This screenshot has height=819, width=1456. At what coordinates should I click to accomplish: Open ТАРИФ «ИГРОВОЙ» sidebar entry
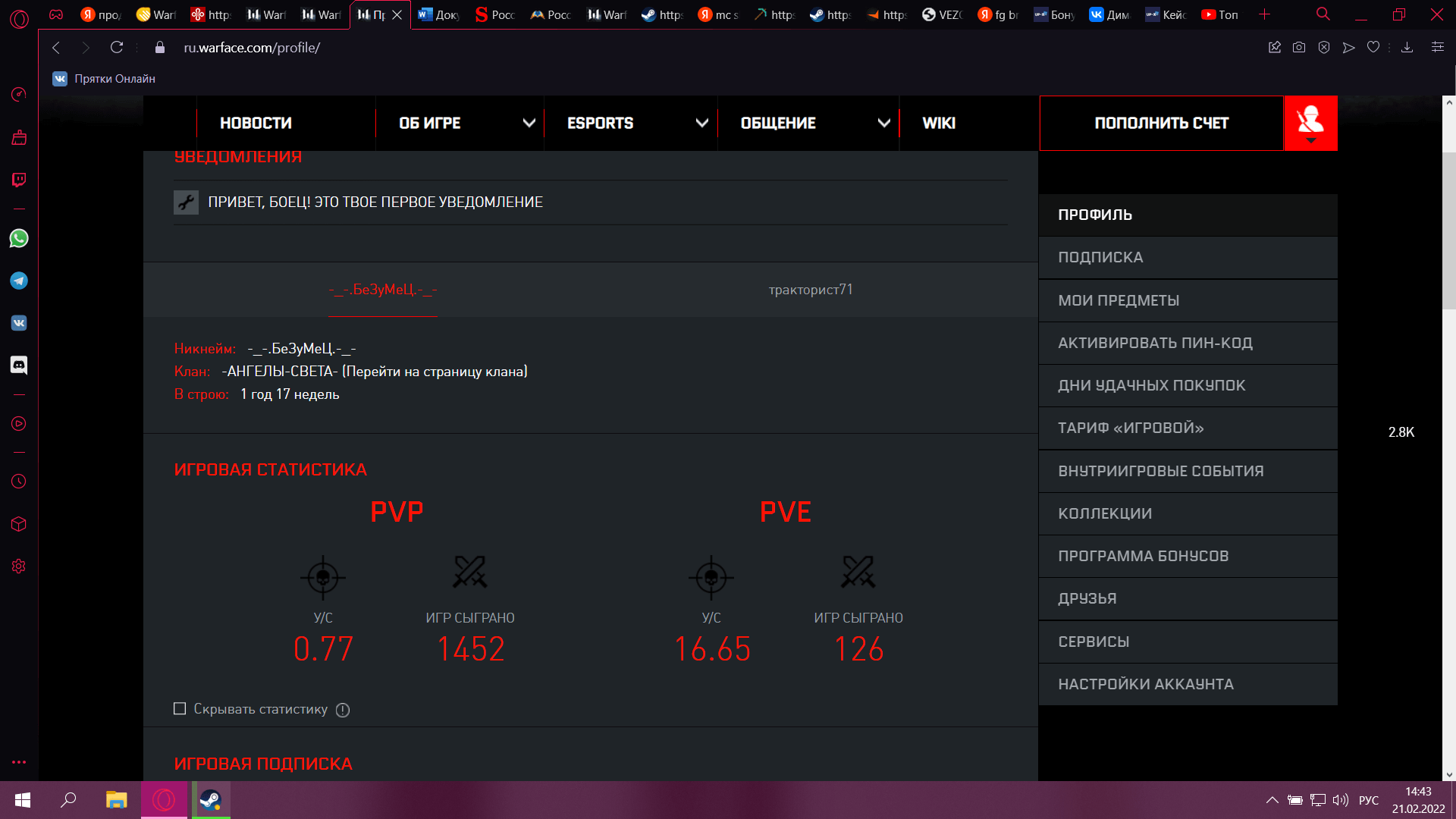[x=1188, y=428]
